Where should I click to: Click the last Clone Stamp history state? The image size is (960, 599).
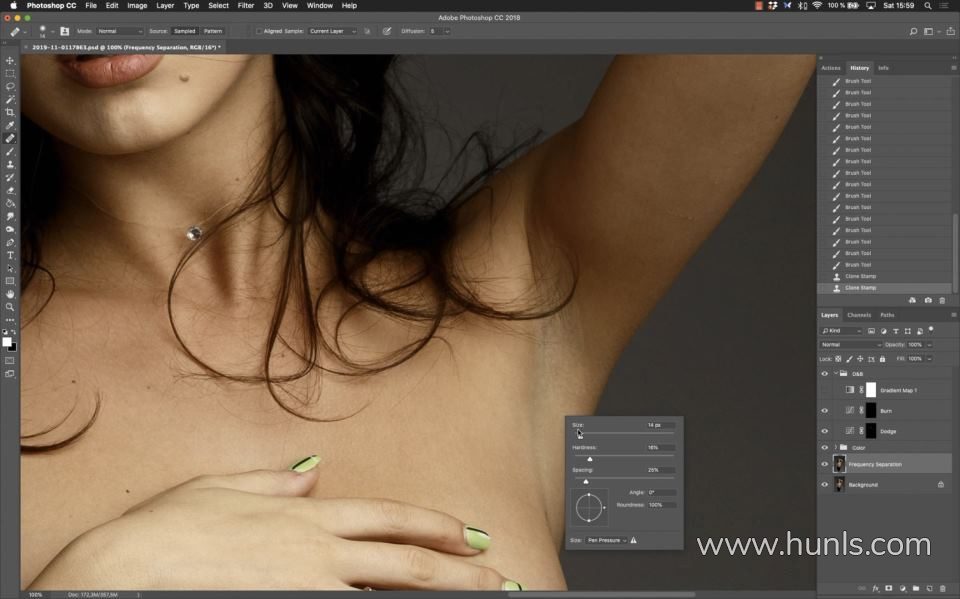(x=885, y=288)
